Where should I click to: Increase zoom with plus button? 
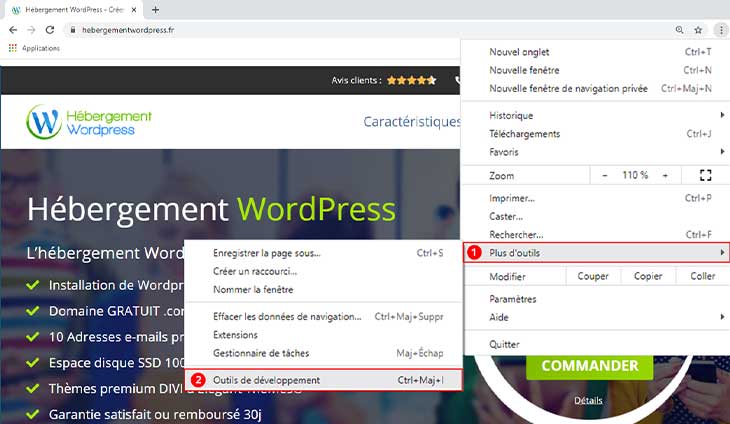pos(665,175)
